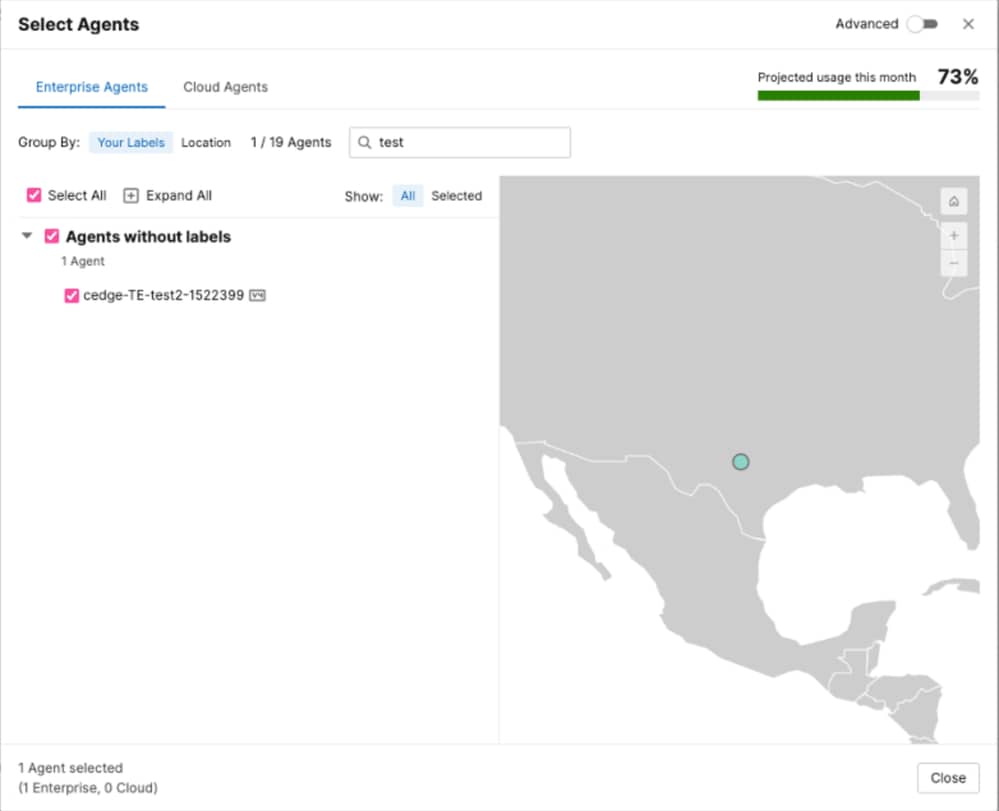Image resolution: width=999 pixels, height=811 pixels.
Task: Click the agent type icon beside cedge-TE-test2-1522399
Action: point(257,296)
